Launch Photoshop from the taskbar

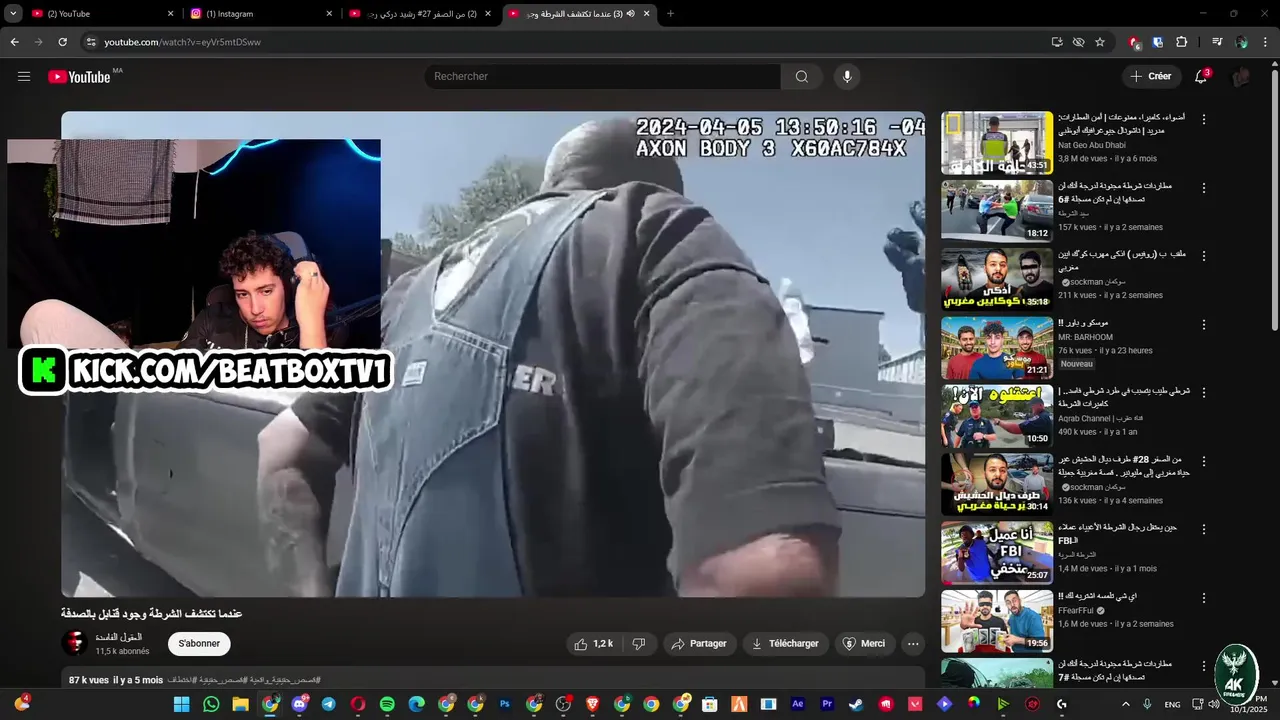point(505,704)
